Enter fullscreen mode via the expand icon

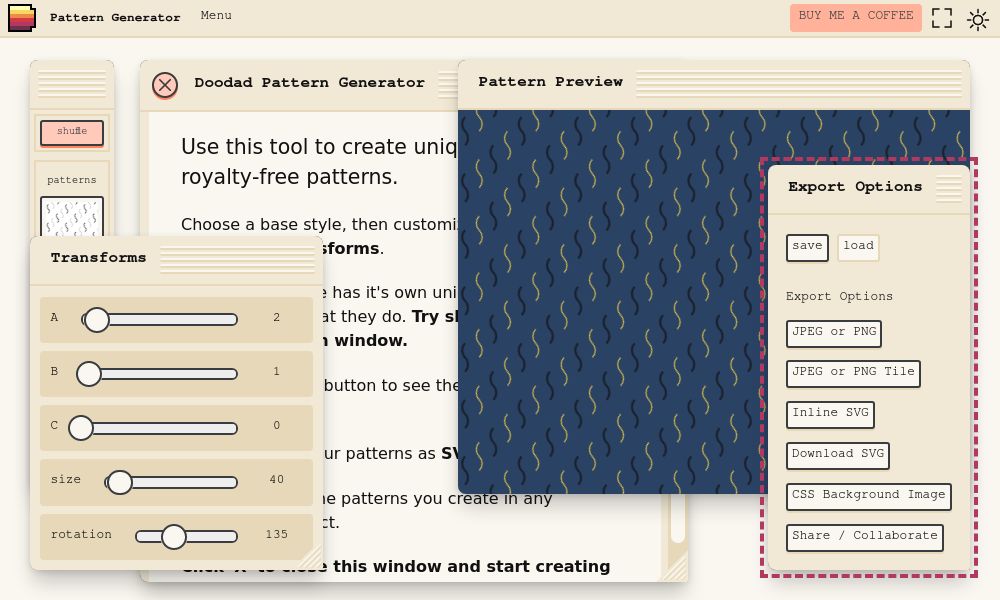tap(941, 17)
